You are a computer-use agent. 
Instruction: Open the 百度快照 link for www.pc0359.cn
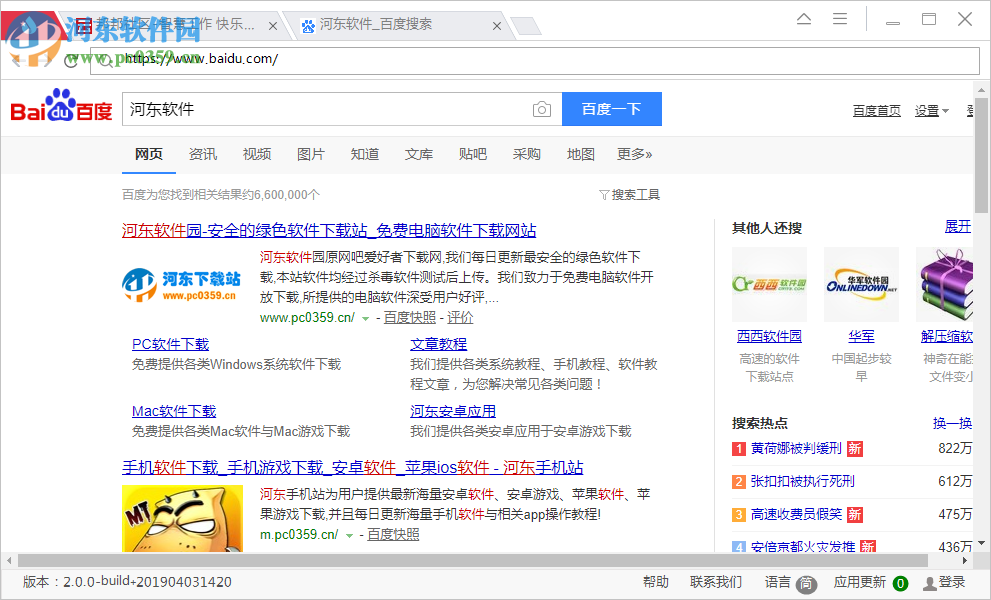[410, 317]
